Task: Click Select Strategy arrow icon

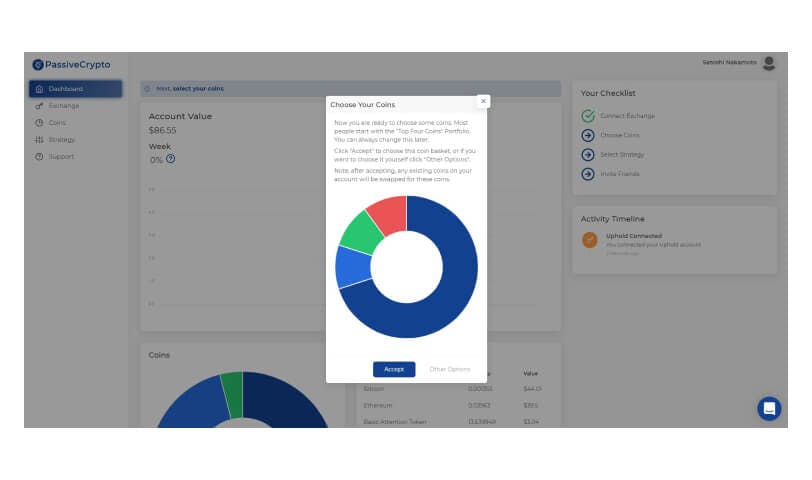Action: pos(588,154)
